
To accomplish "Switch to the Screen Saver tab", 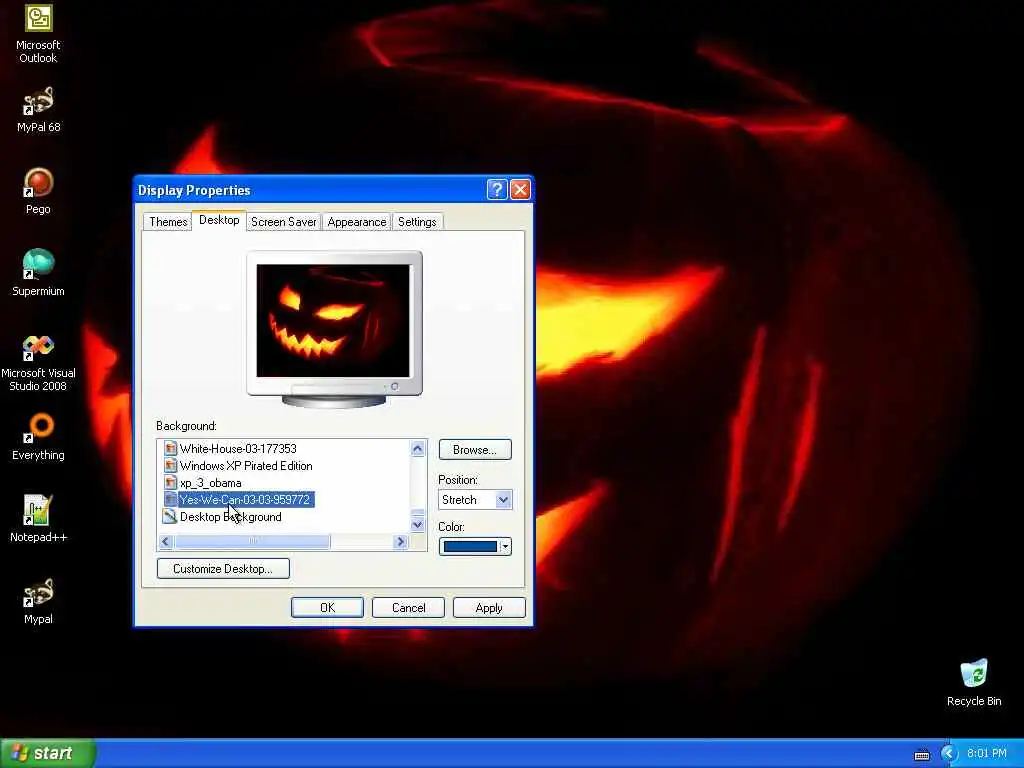I will click(x=283, y=222).
